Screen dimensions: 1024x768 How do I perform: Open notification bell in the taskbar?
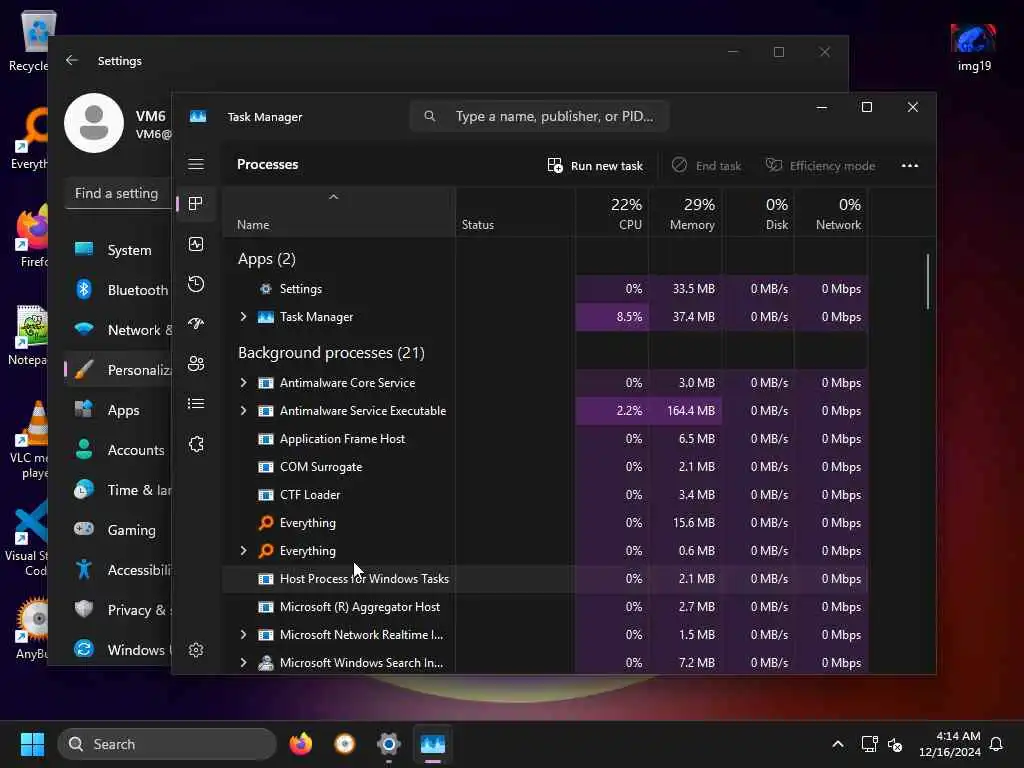(996, 744)
